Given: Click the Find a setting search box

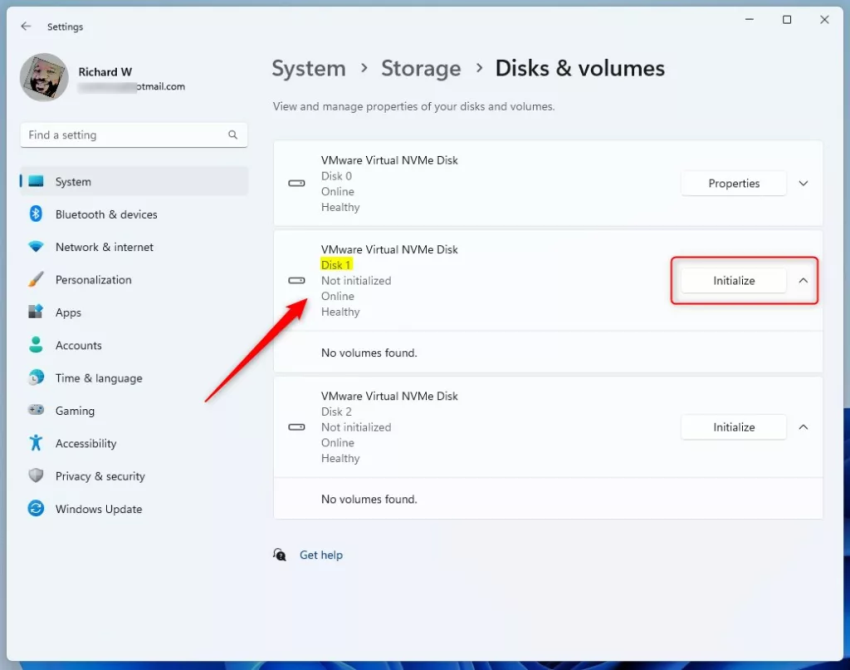Looking at the screenshot, I should 125,135.
